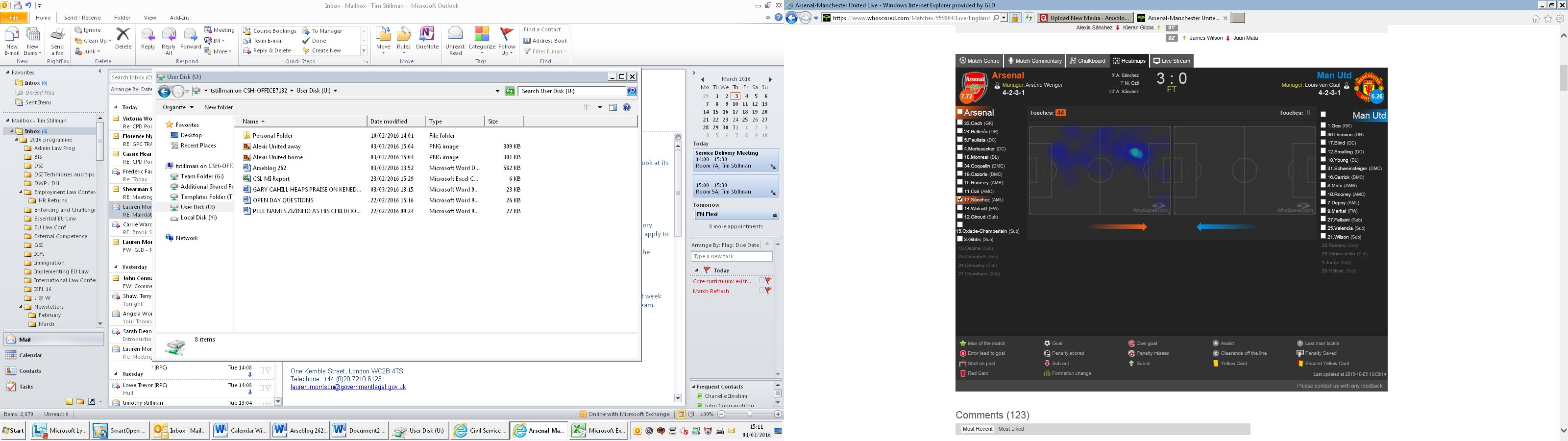Open the Filter E-mail dropdown
This screenshot has height=441, width=1568.
pos(545,52)
